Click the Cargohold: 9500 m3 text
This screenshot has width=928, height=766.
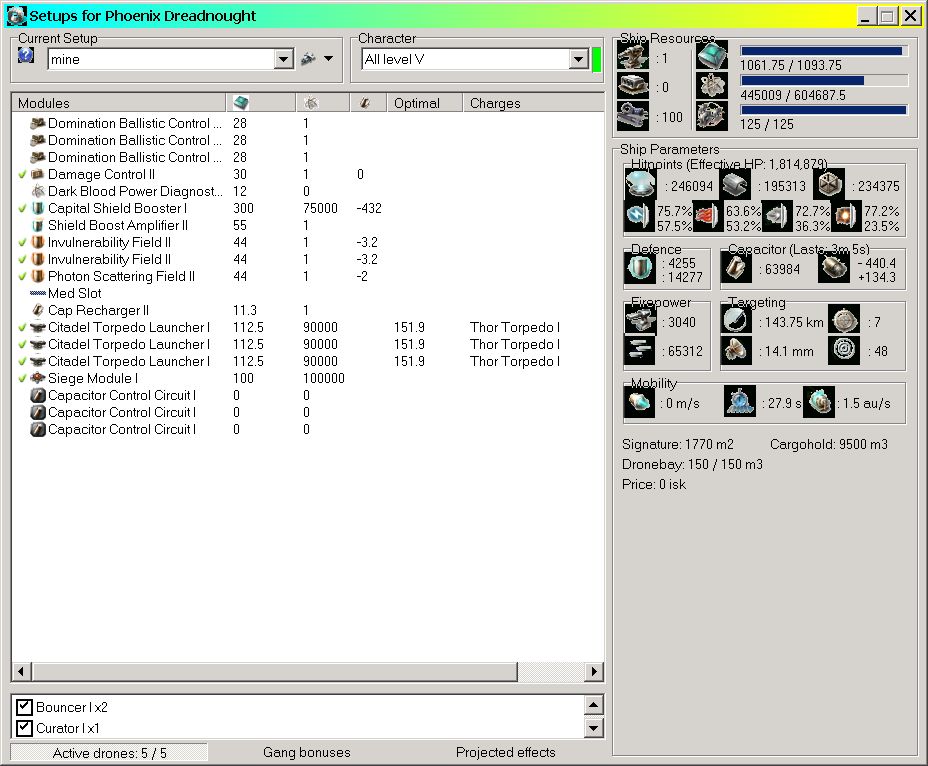point(829,445)
